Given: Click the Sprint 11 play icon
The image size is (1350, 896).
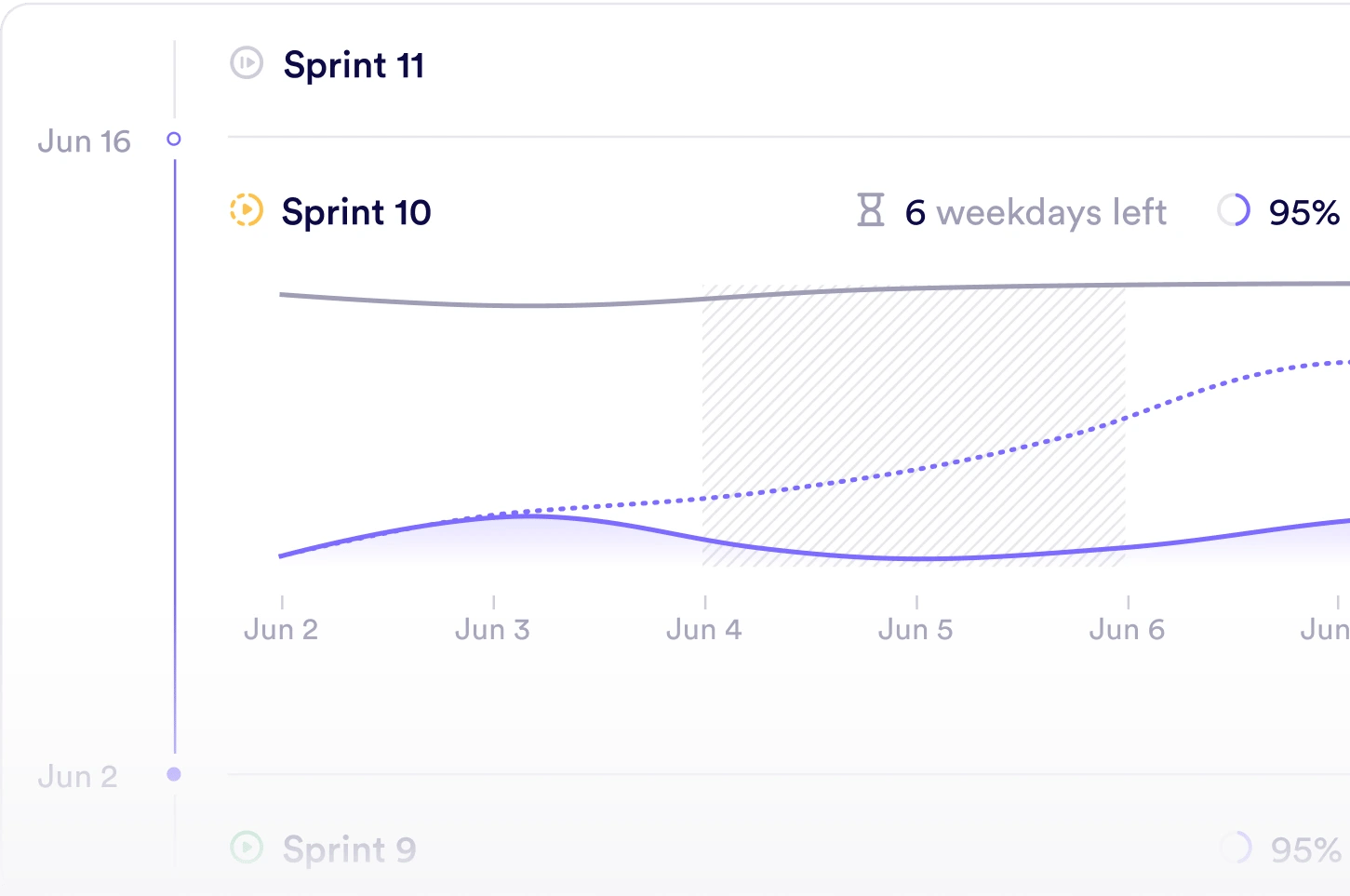Looking at the screenshot, I should point(246,64).
